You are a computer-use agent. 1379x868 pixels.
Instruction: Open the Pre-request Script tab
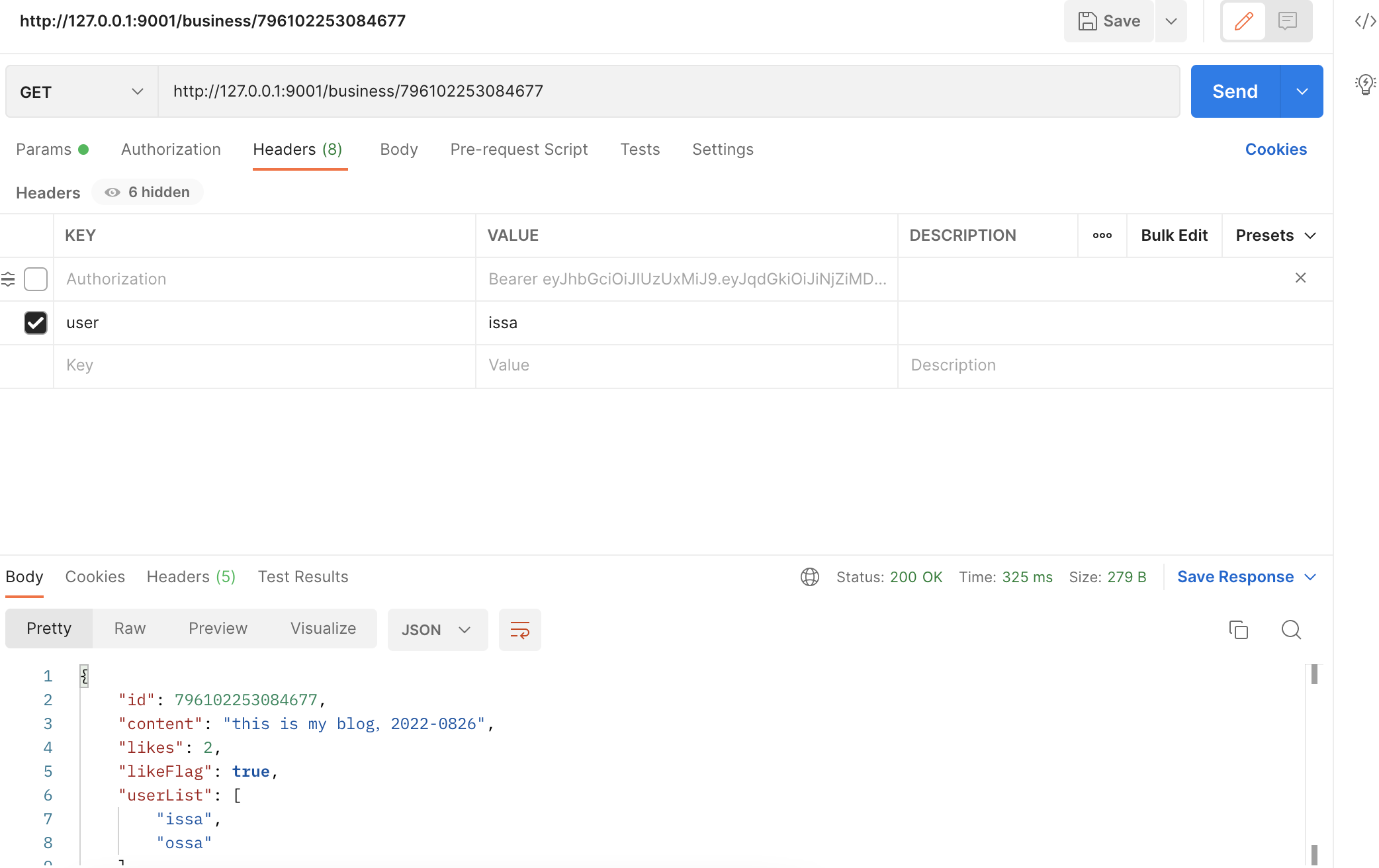point(519,150)
